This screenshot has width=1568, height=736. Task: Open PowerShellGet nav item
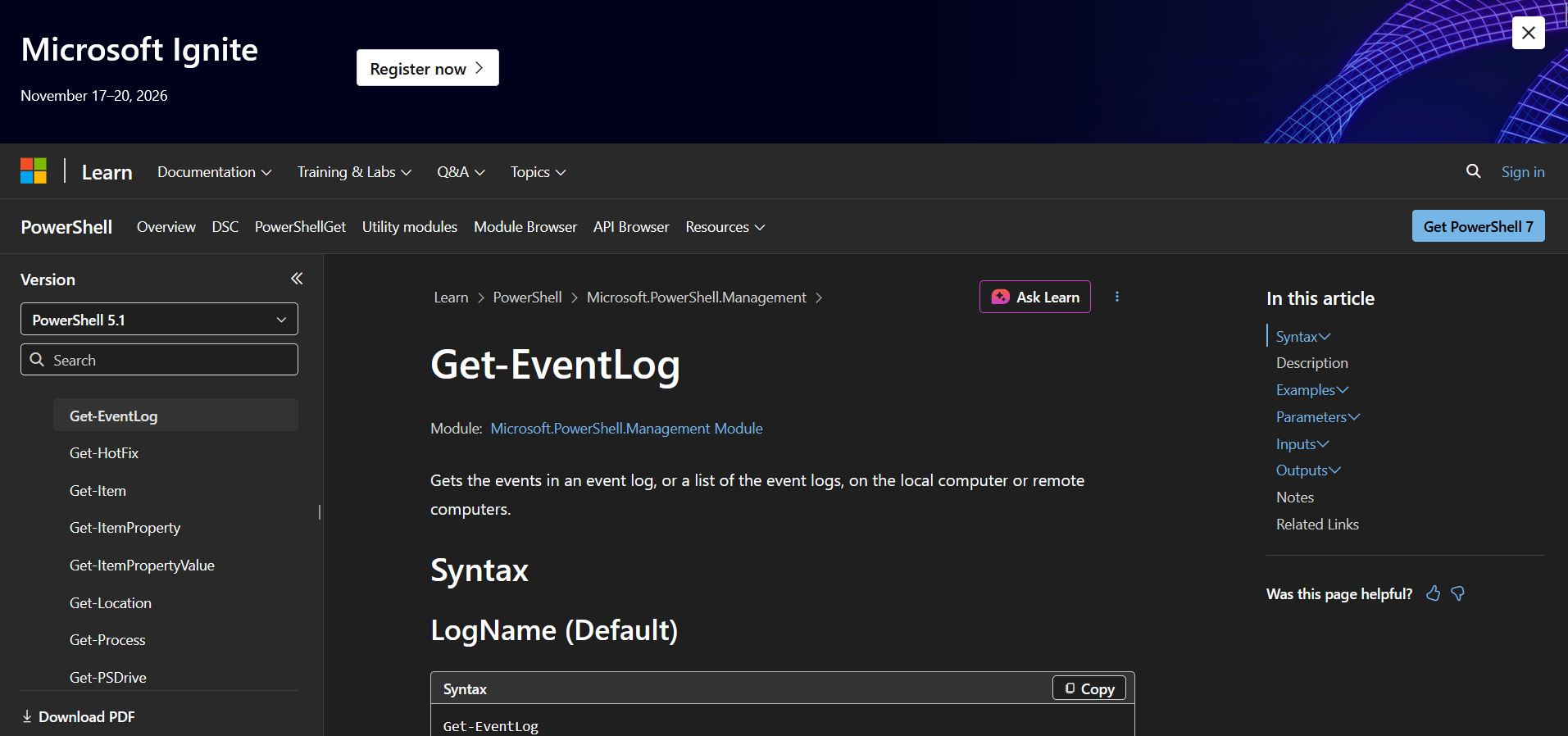(x=300, y=226)
